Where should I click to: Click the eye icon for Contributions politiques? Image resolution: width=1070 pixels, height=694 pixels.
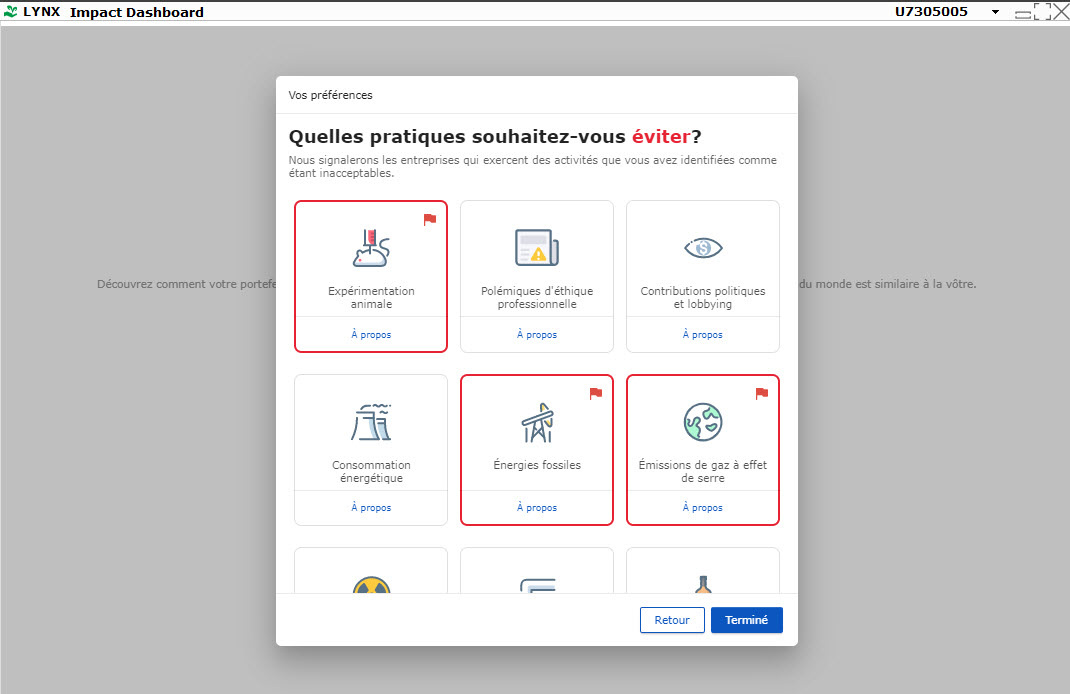tap(703, 248)
